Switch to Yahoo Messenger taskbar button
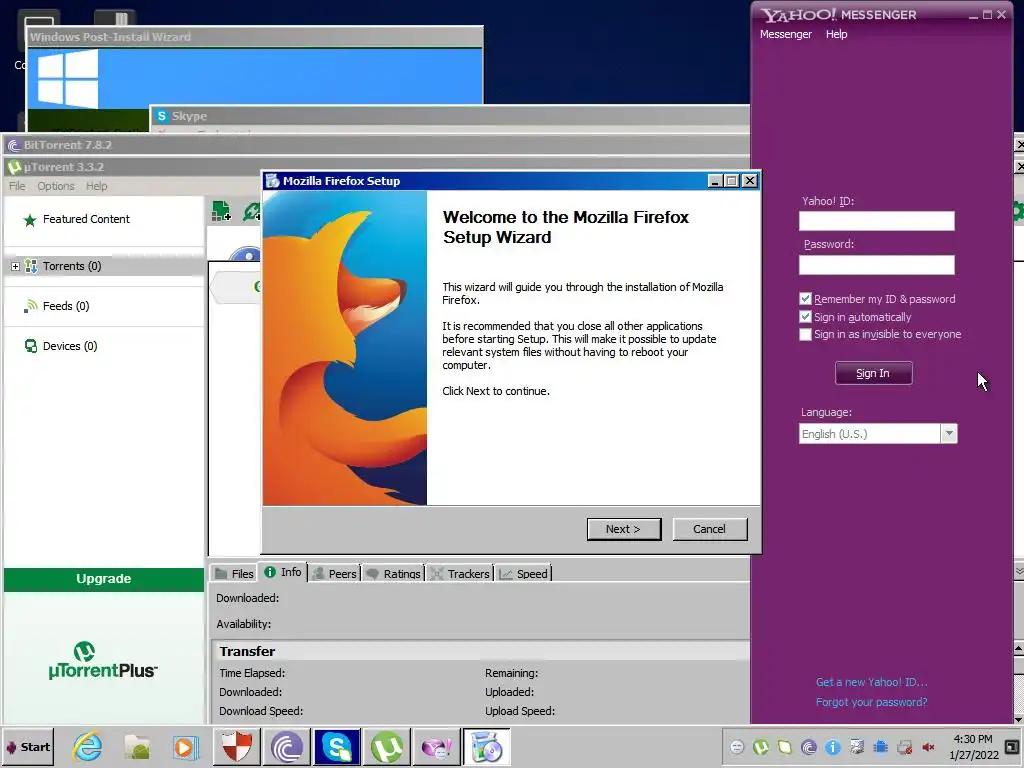1024x768 pixels. point(436,747)
